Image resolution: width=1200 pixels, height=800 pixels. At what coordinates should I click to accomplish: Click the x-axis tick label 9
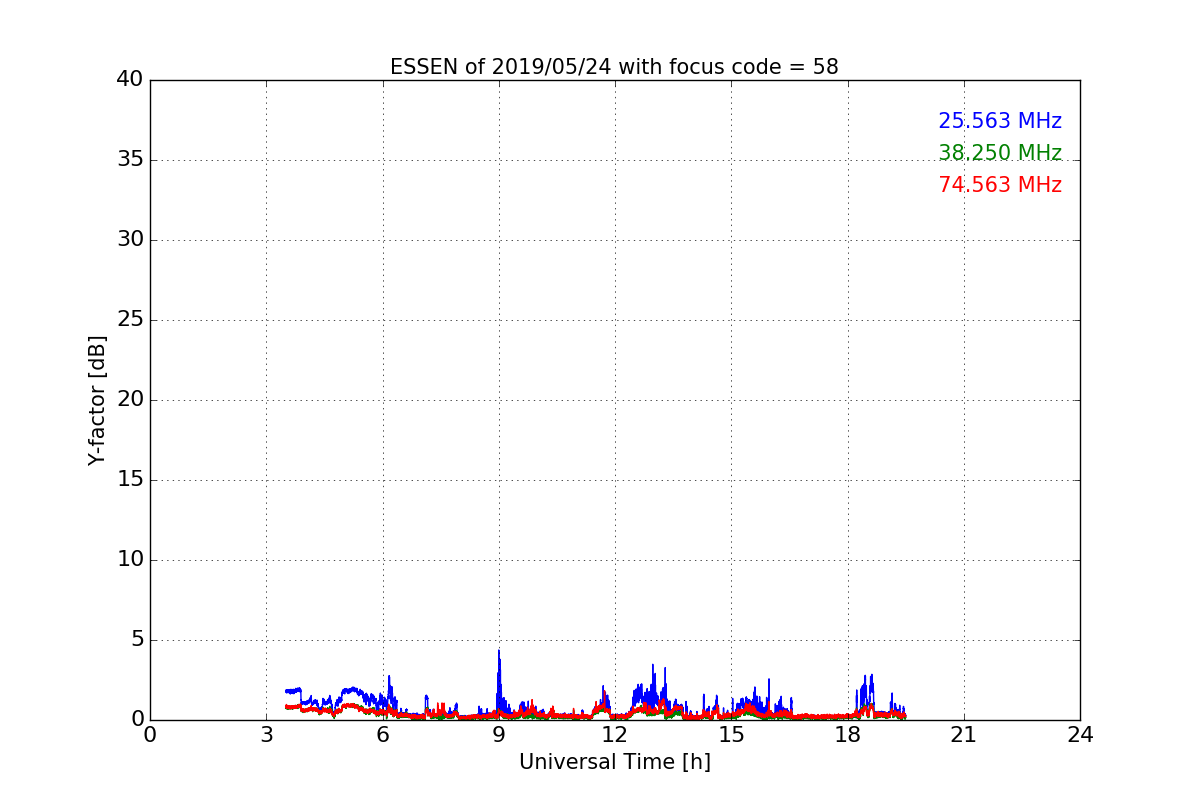[x=499, y=735]
